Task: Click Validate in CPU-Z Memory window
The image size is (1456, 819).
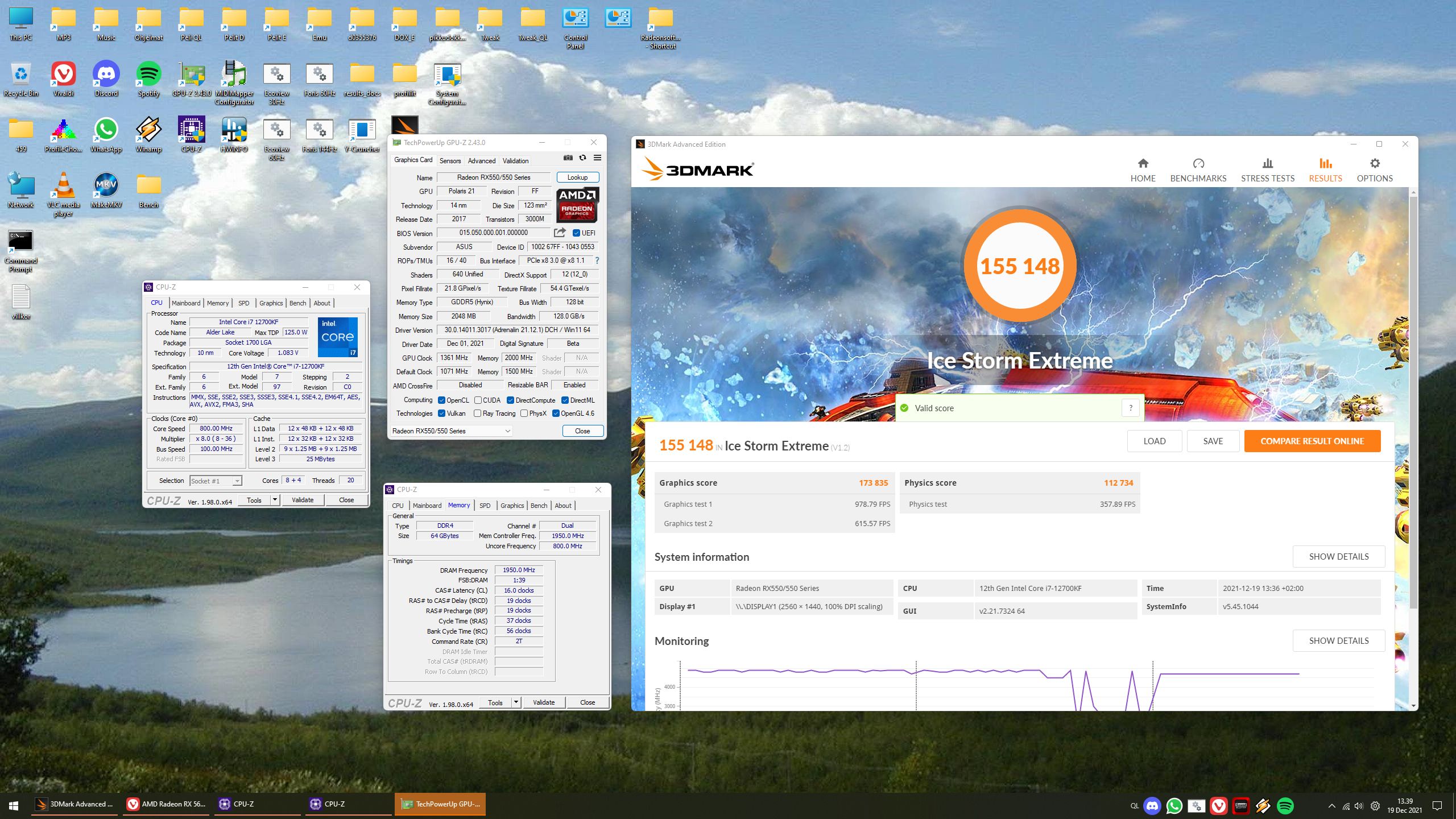Action: coord(544,702)
